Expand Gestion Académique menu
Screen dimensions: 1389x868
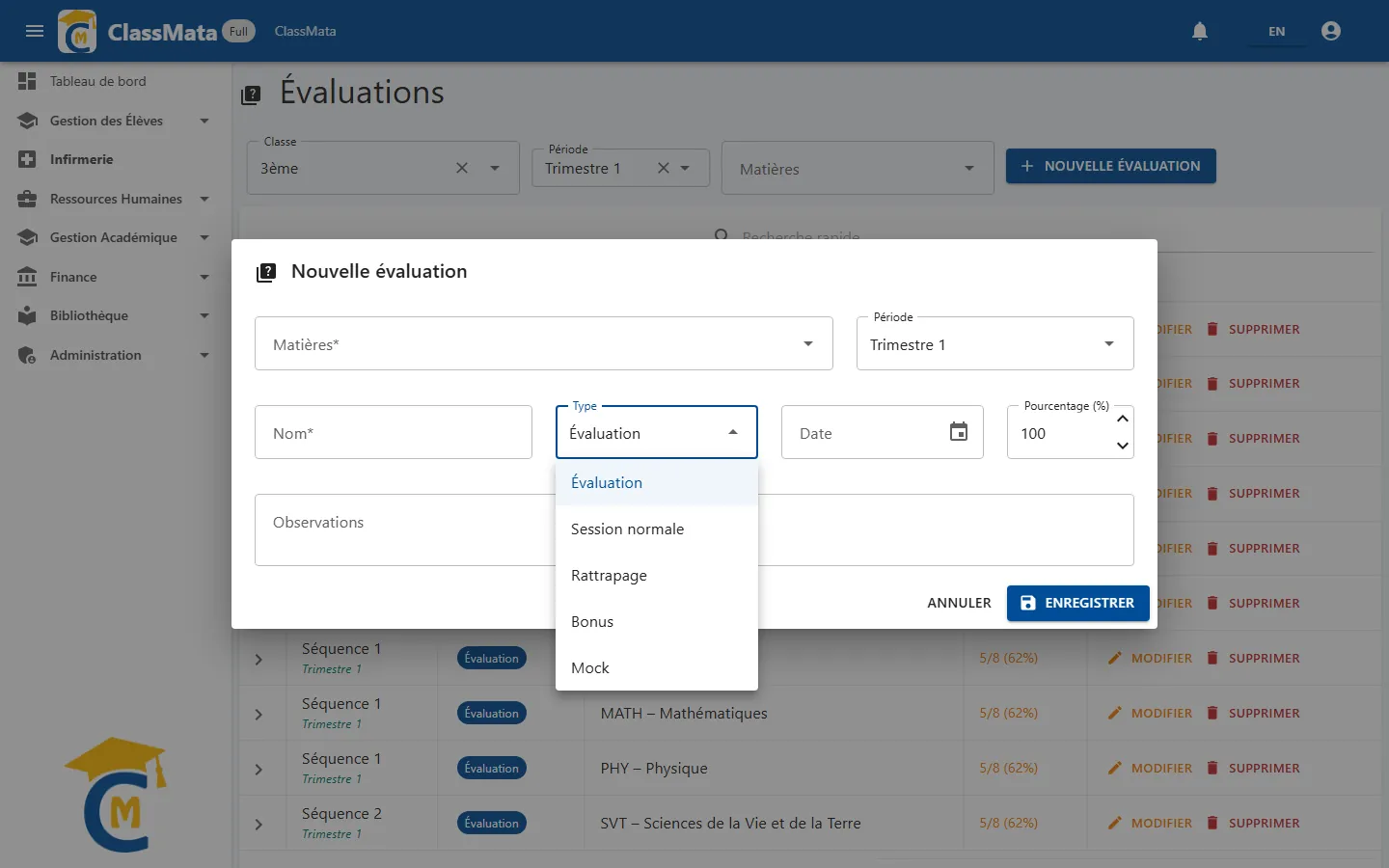tap(116, 237)
